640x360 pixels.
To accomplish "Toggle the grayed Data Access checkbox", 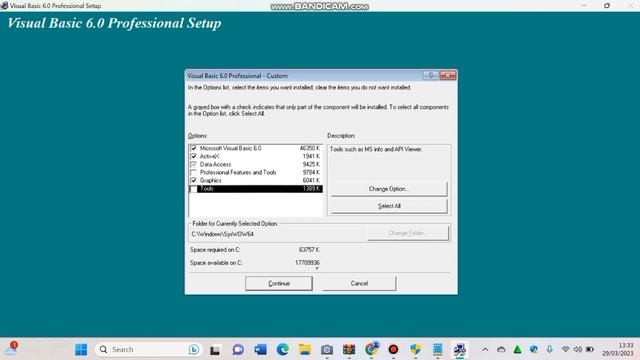I will (193, 164).
